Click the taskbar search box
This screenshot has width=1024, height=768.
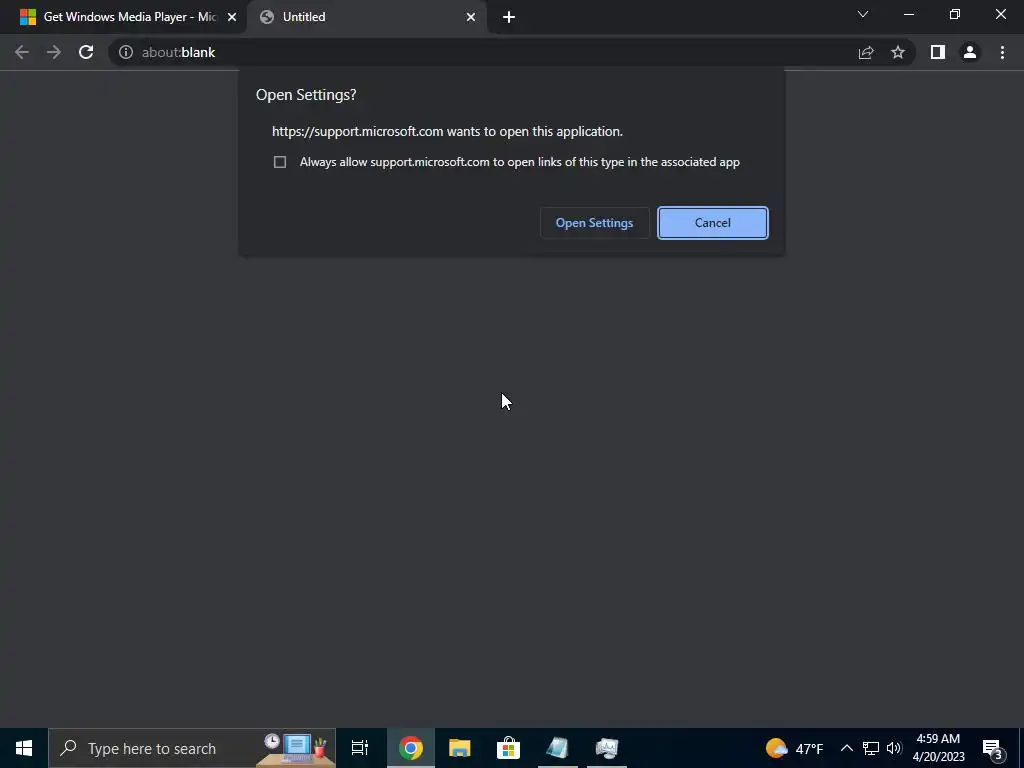[x=192, y=748]
